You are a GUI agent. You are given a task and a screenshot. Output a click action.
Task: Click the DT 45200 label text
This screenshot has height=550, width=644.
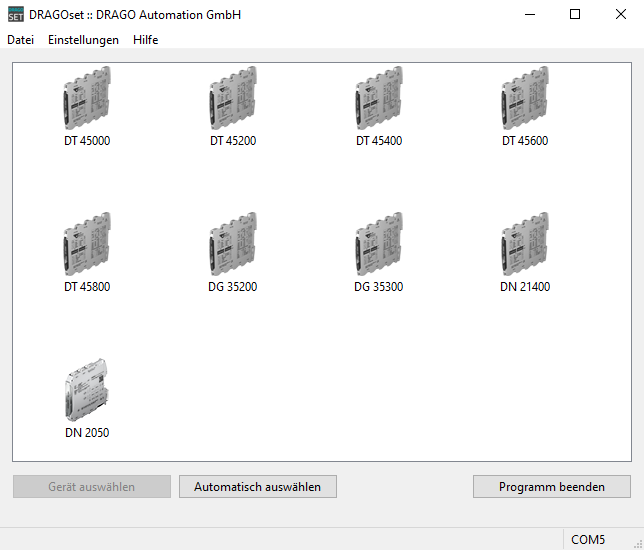(x=233, y=141)
